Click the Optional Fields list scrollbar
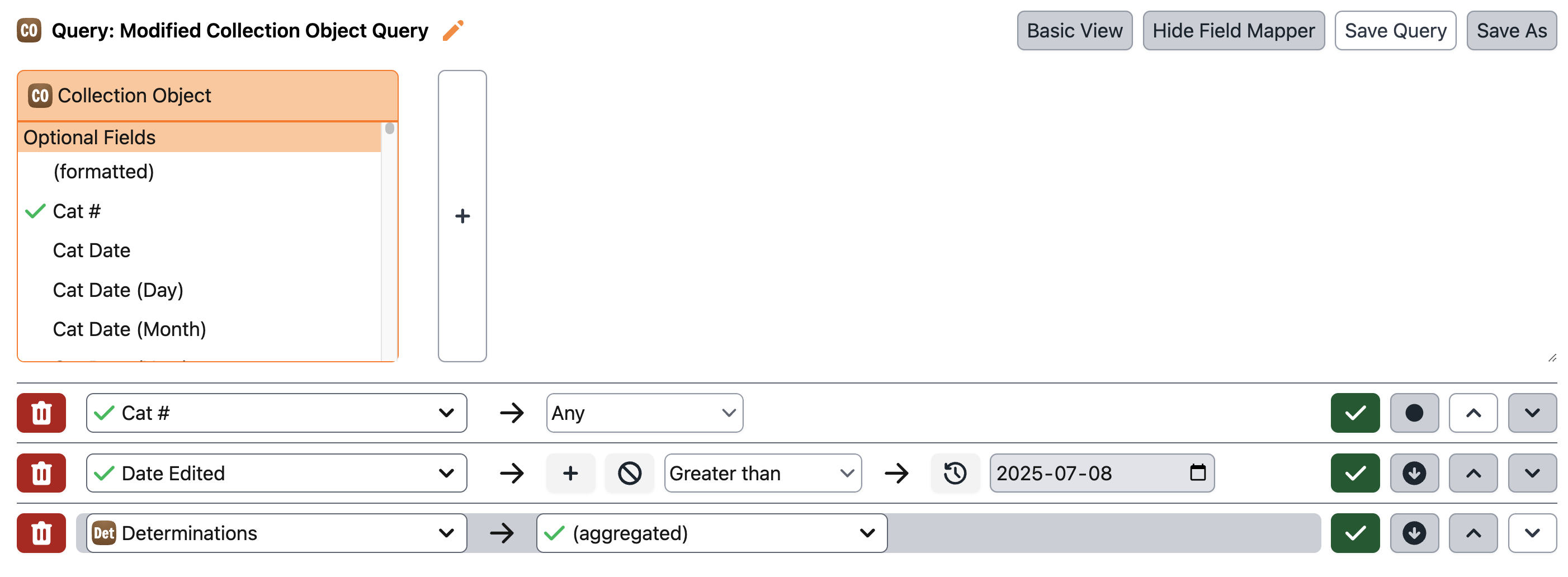This screenshot has height=577, width=1568. (x=390, y=241)
